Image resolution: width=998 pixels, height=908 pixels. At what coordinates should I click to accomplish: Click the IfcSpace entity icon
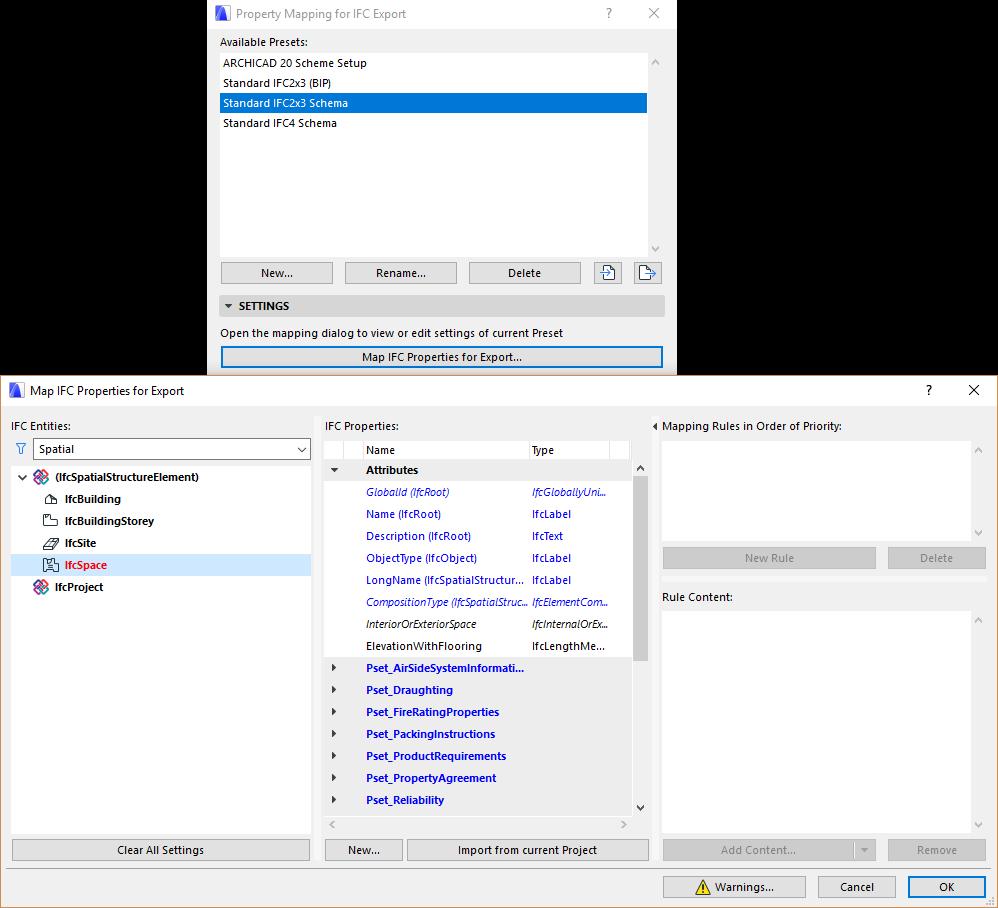tap(51, 564)
